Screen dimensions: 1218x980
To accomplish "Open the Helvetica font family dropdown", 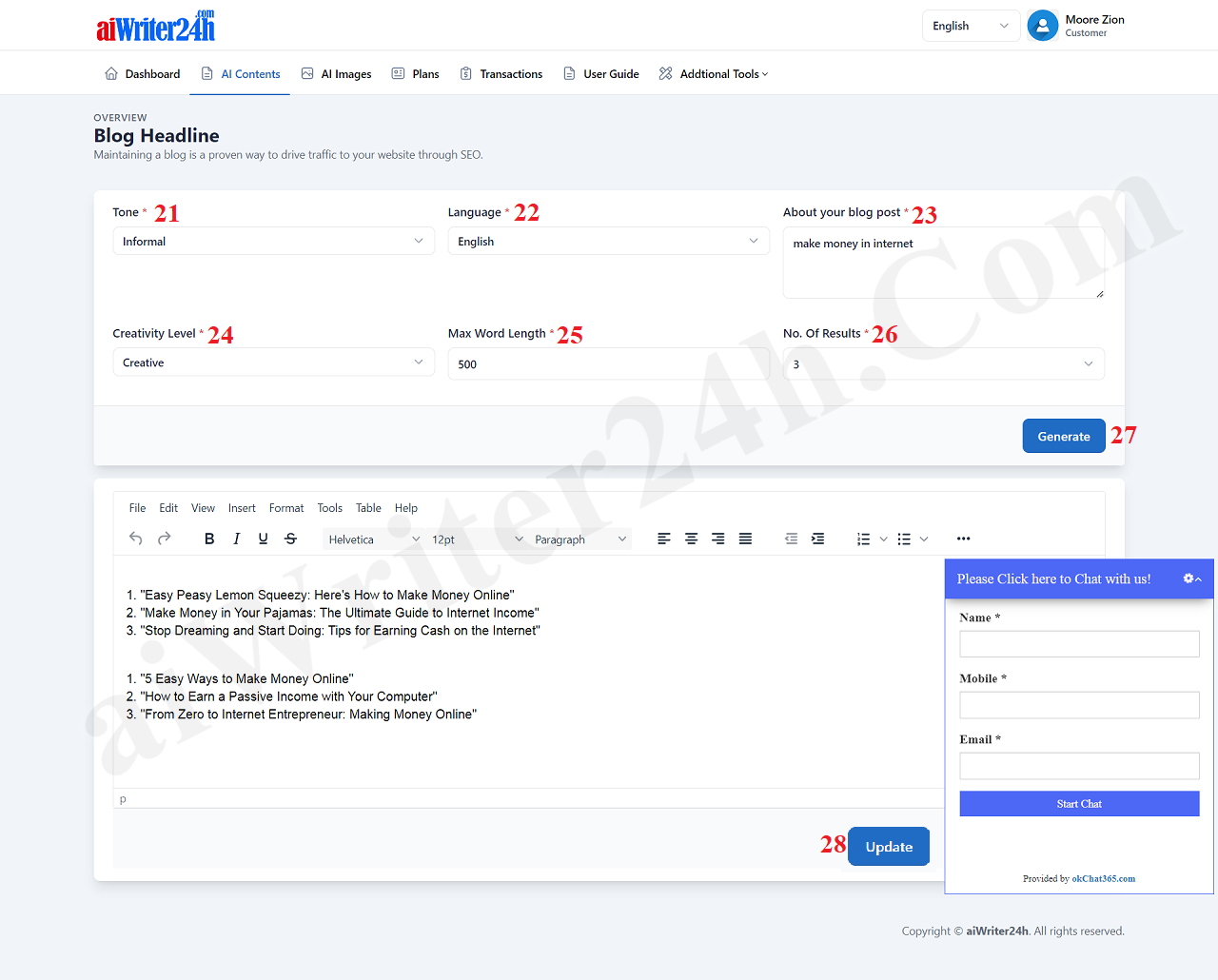I will click(x=373, y=539).
